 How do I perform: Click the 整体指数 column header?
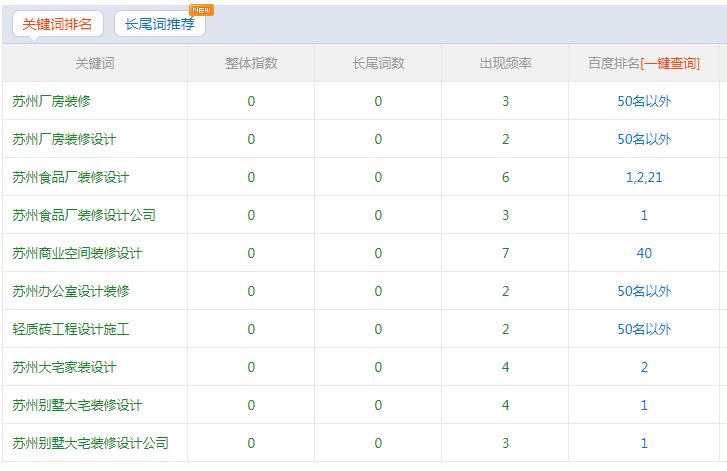tap(251, 63)
